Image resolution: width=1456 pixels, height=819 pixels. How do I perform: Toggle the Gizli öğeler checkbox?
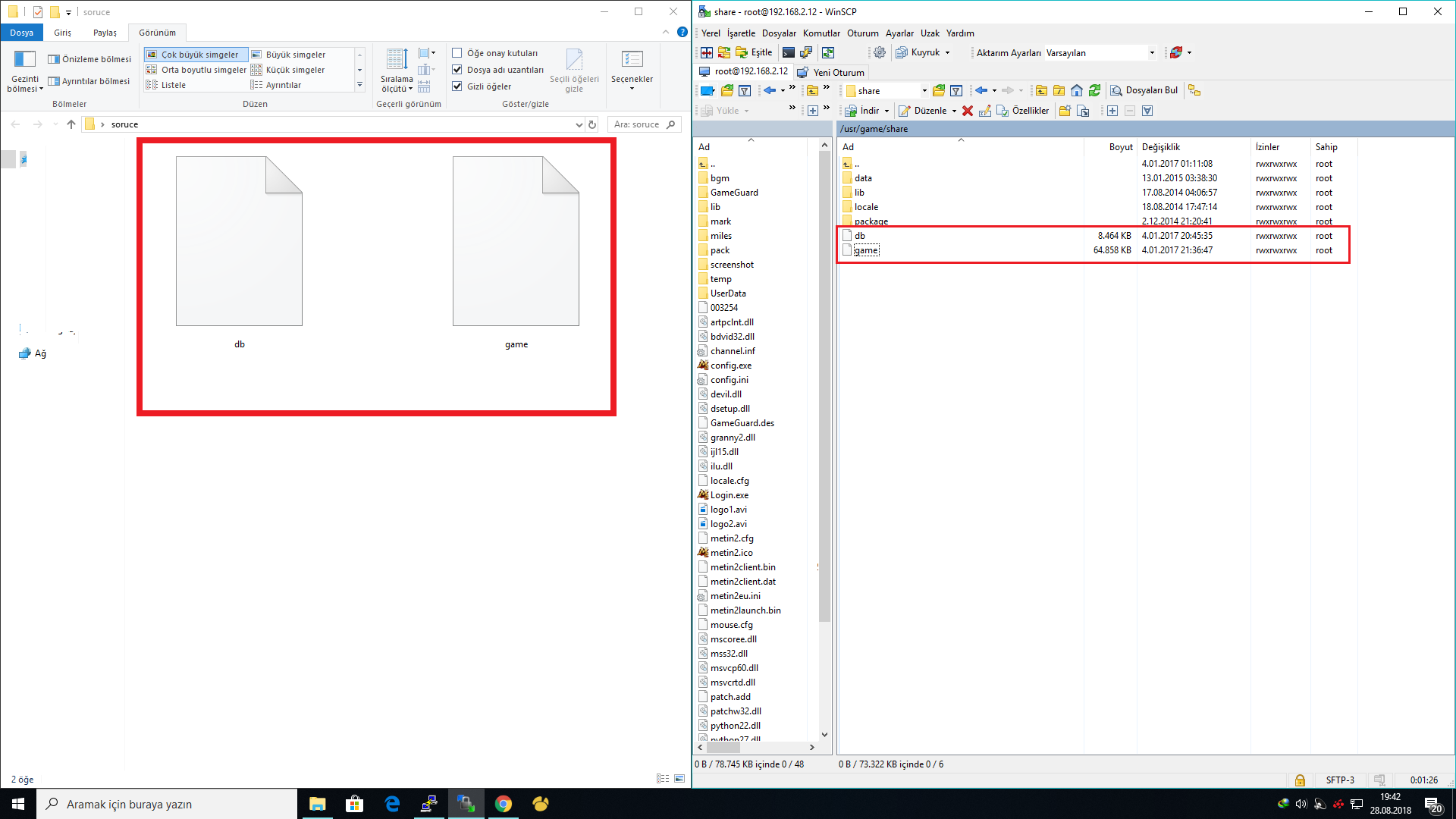tap(457, 86)
